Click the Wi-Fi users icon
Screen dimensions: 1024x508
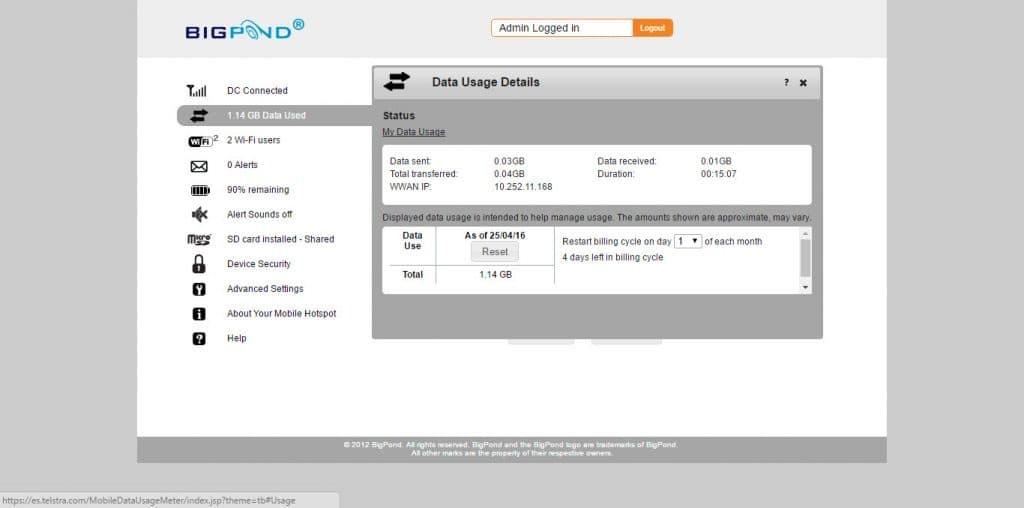pos(201,141)
